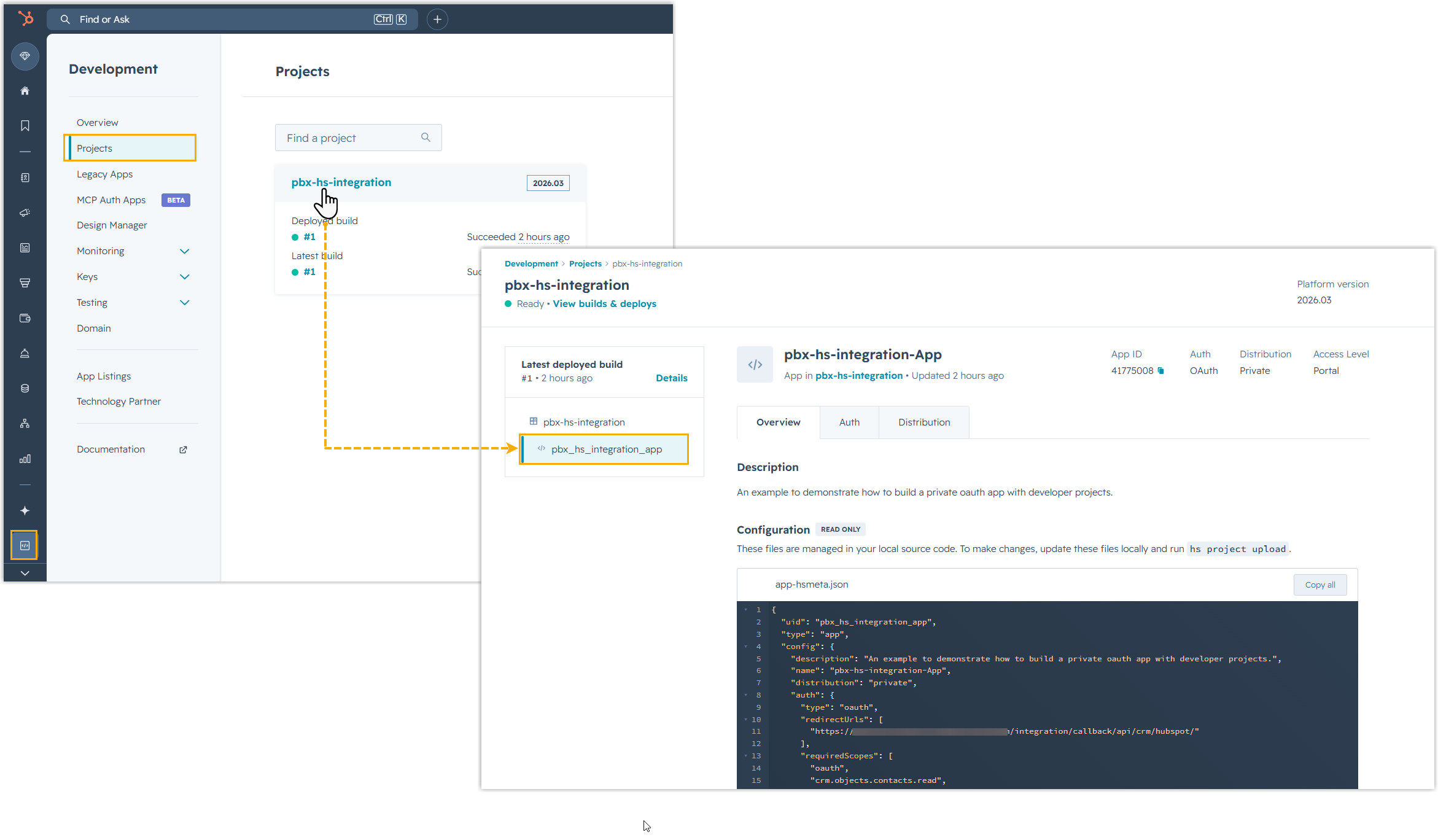This screenshot has width=1438, height=840.
Task: Collapse code fold arrow at line 1
Action: point(746,610)
